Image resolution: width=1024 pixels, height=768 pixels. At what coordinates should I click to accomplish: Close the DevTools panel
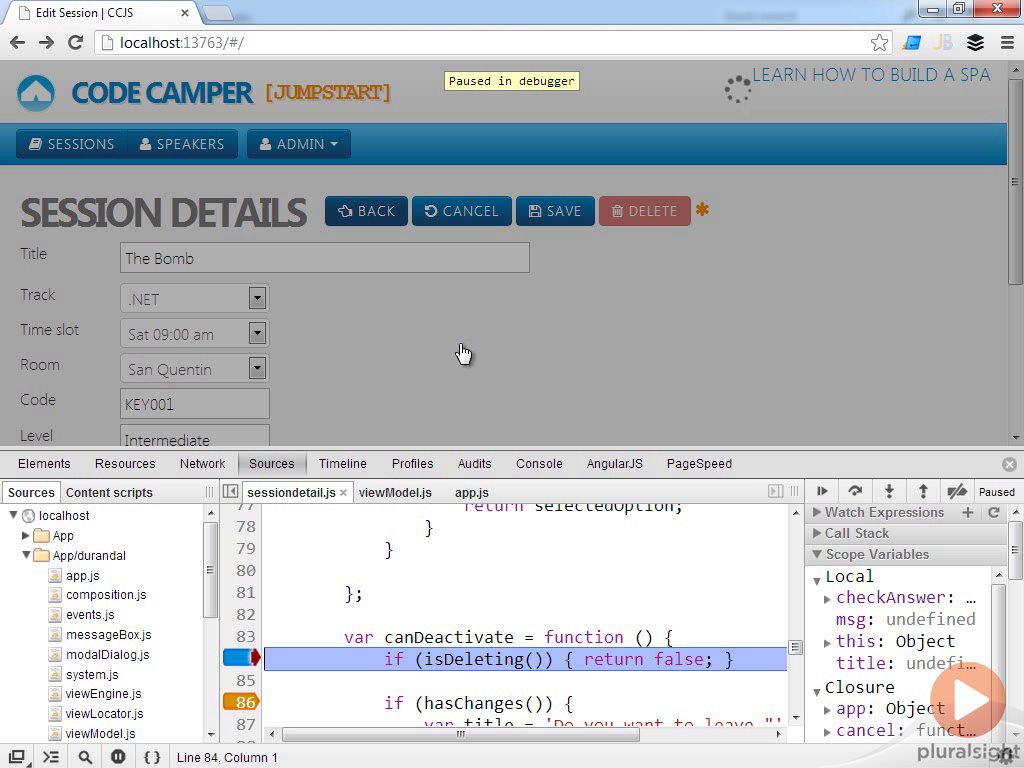pyautogui.click(x=1009, y=464)
